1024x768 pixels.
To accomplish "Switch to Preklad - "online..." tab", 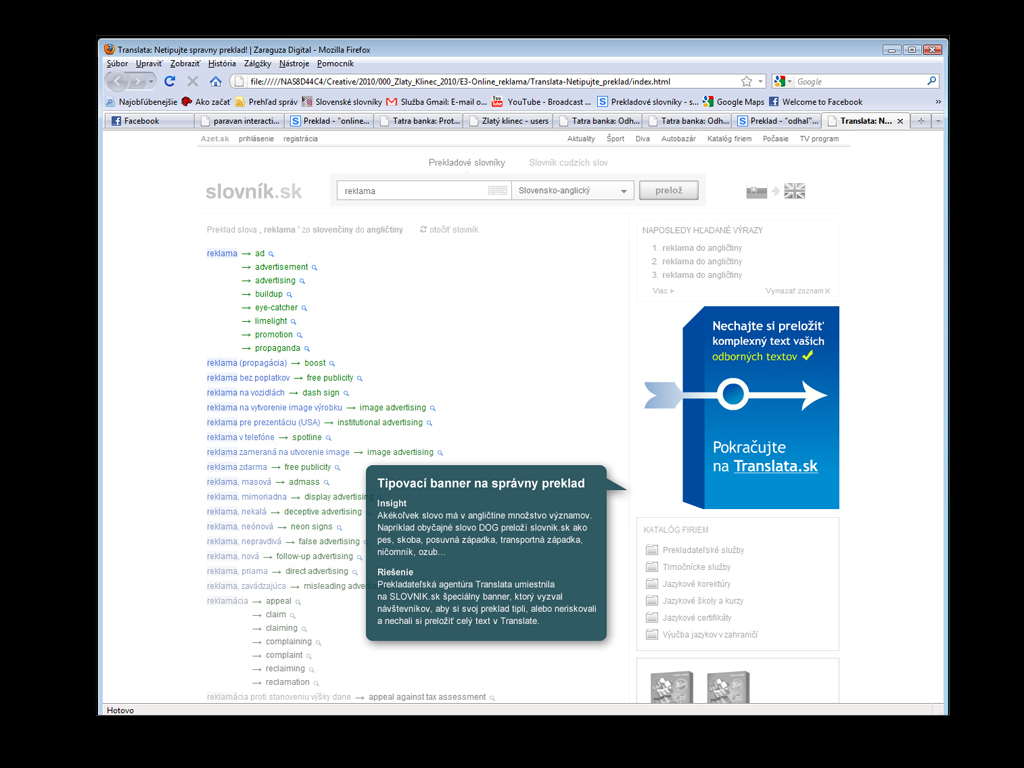I will point(329,121).
